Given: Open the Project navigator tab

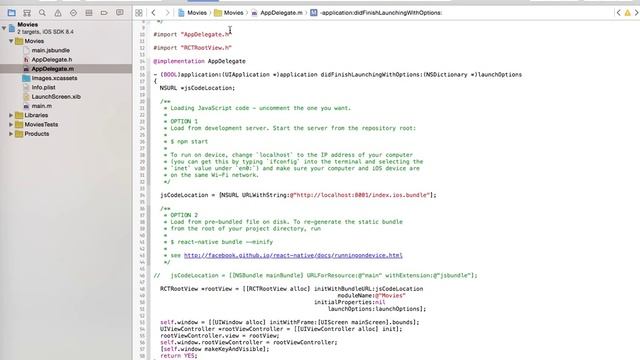Looking at the screenshot, I should pyautogui.click(x=11, y=13).
